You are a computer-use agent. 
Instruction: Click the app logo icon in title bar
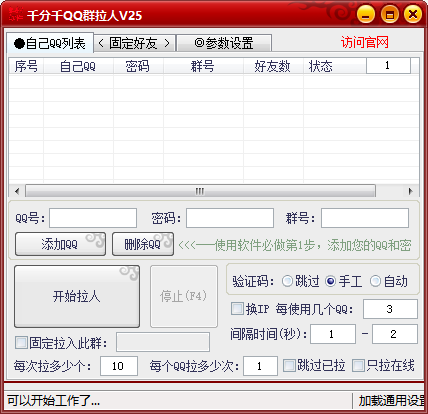(x=15, y=15)
